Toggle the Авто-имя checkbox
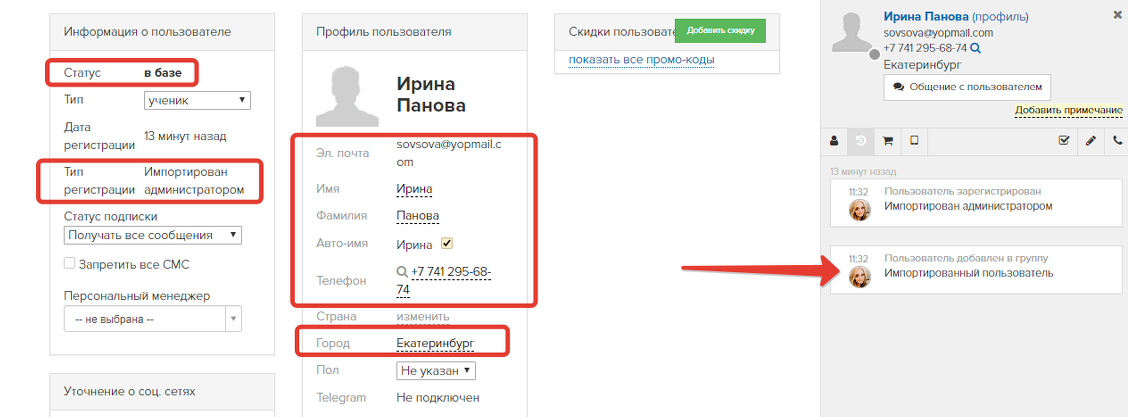This screenshot has width=1128, height=417. tap(446, 244)
